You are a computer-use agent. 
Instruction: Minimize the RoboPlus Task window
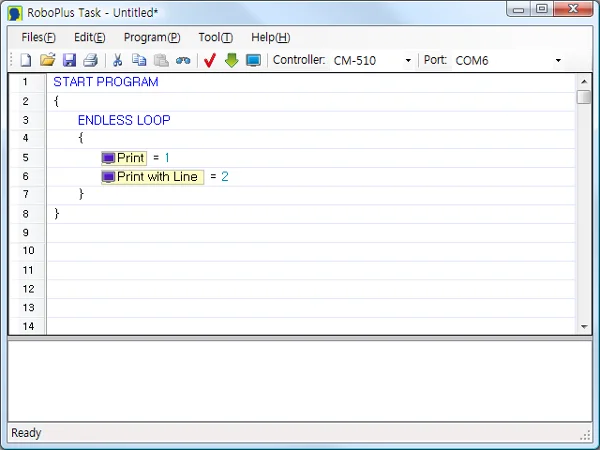pyautogui.click(x=518, y=9)
